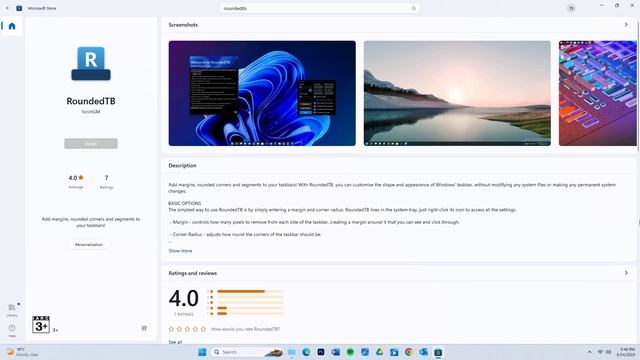Open the third screenshot with colorful blocks
The image size is (640, 360).
pos(598,93)
